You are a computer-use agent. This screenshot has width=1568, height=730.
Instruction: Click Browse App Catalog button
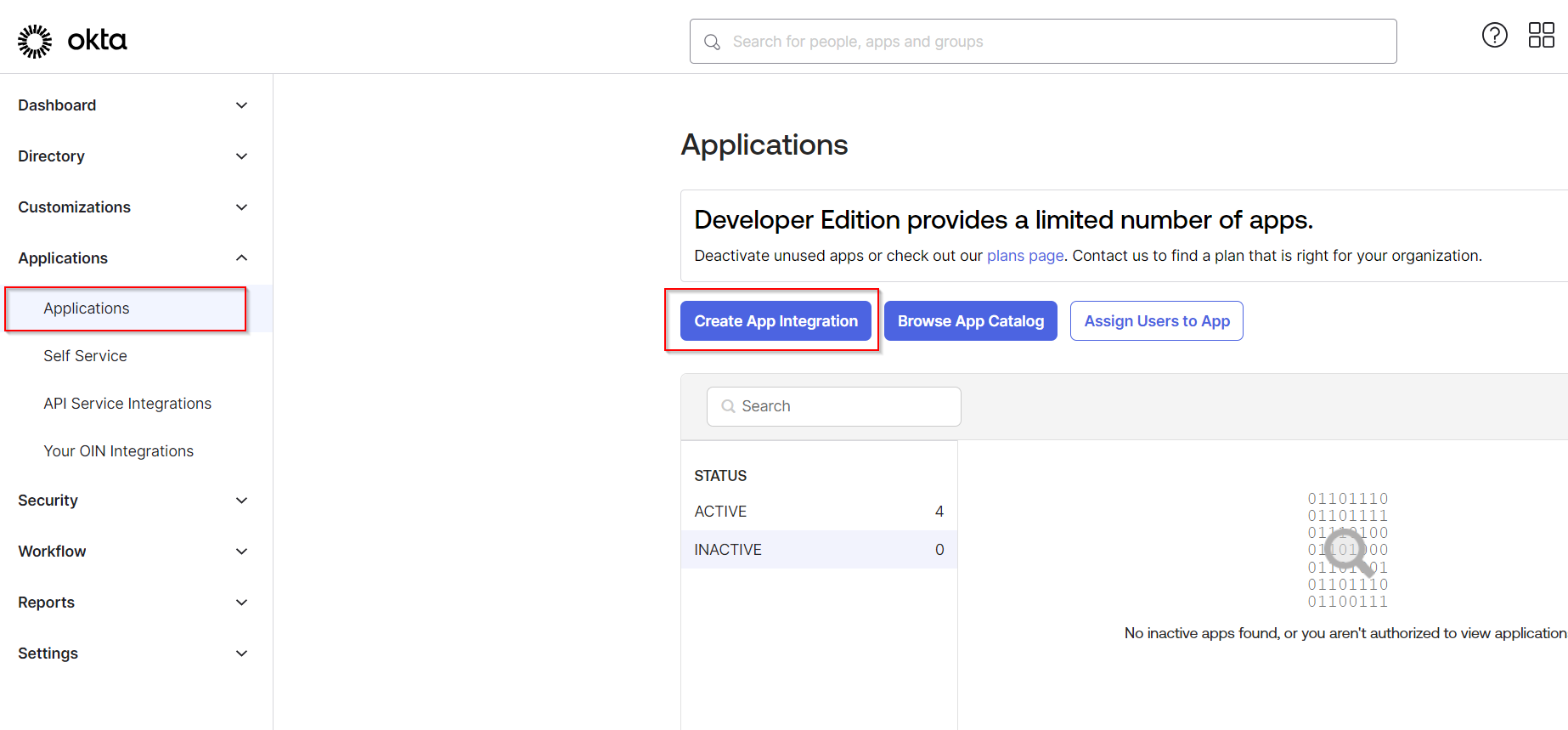(x=970, y=321)
